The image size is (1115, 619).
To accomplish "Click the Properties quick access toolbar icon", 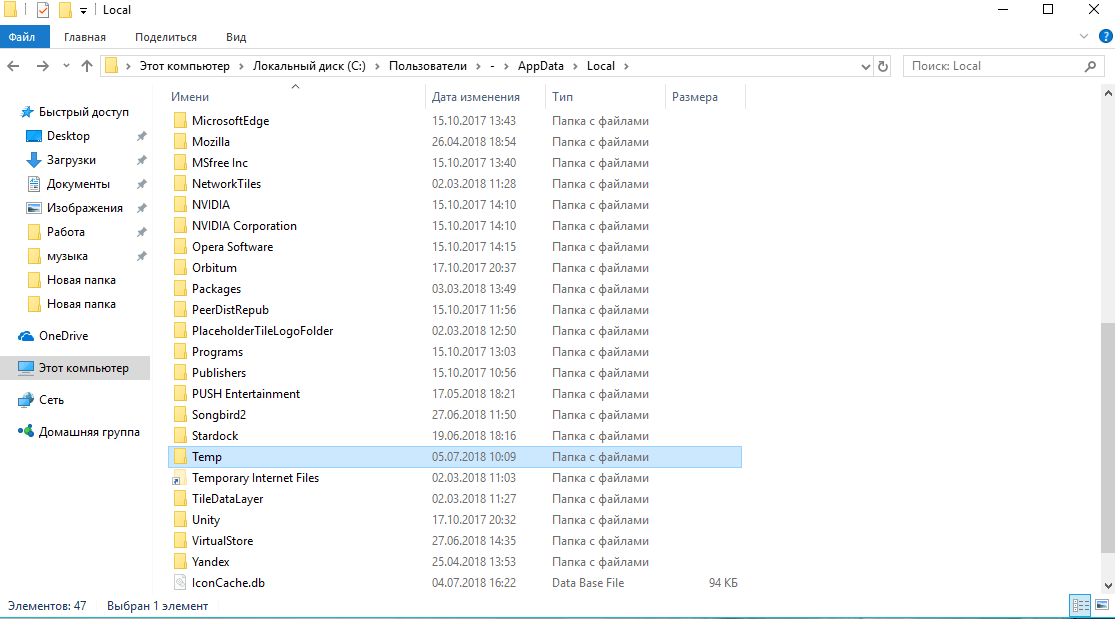I will point(43,10).
